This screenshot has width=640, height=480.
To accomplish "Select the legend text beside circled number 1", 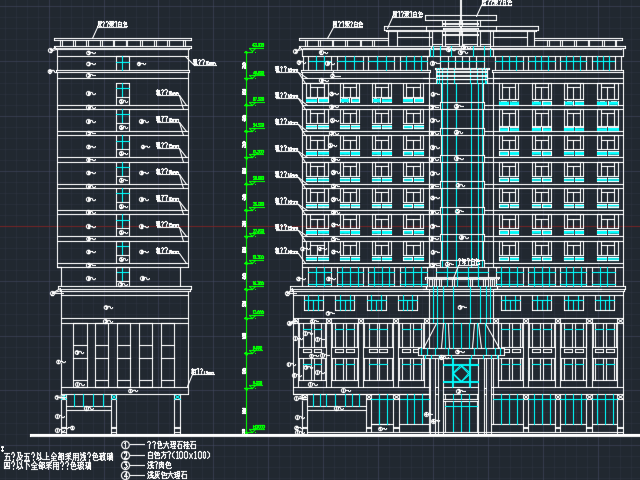I will pyautogui.click(x=171, y=445).
